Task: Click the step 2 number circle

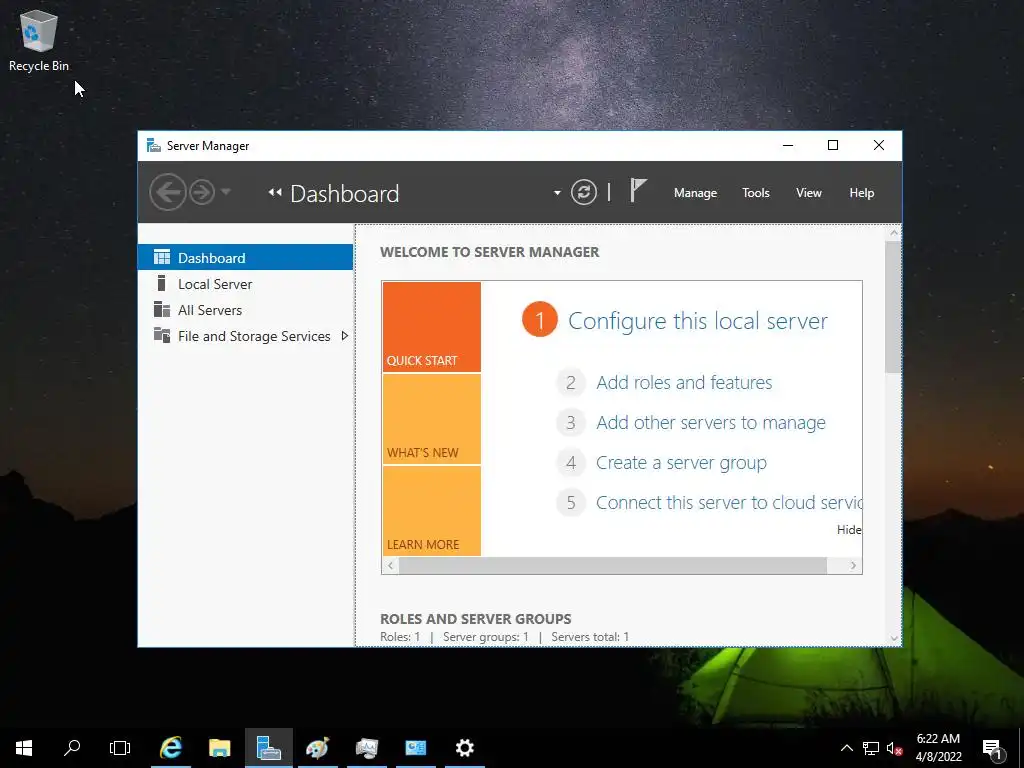Action: 571,383
